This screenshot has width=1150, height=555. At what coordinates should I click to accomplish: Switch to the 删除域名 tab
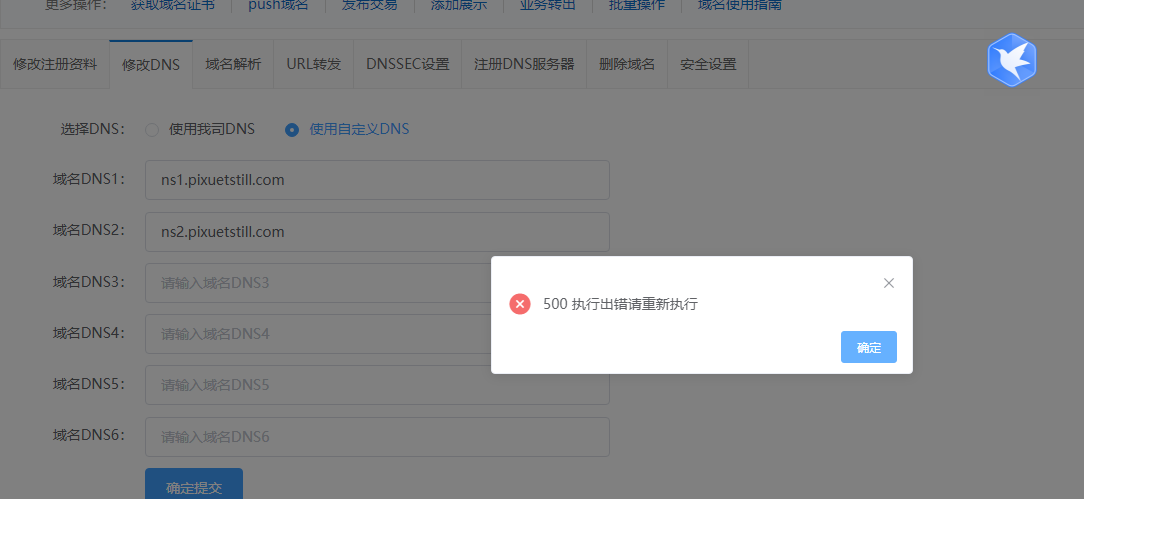pyautogui.click(x=627, y=64)
